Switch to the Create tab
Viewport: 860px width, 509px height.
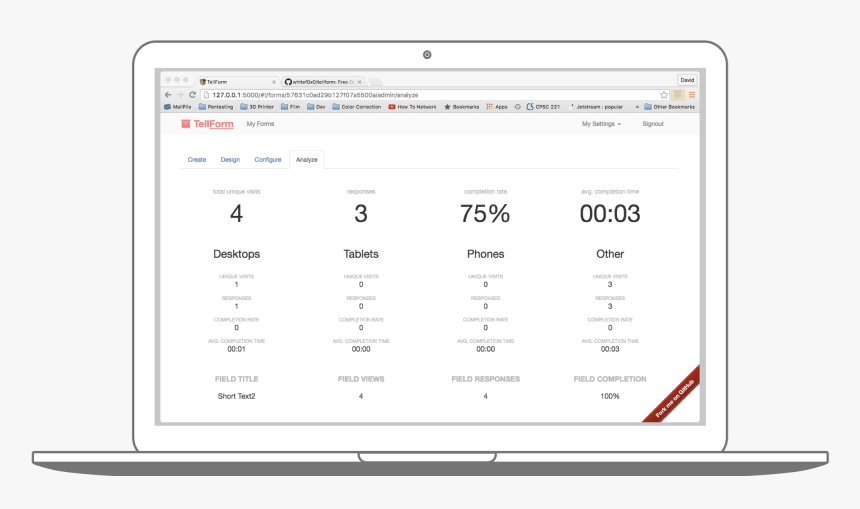tap(197, 159)
